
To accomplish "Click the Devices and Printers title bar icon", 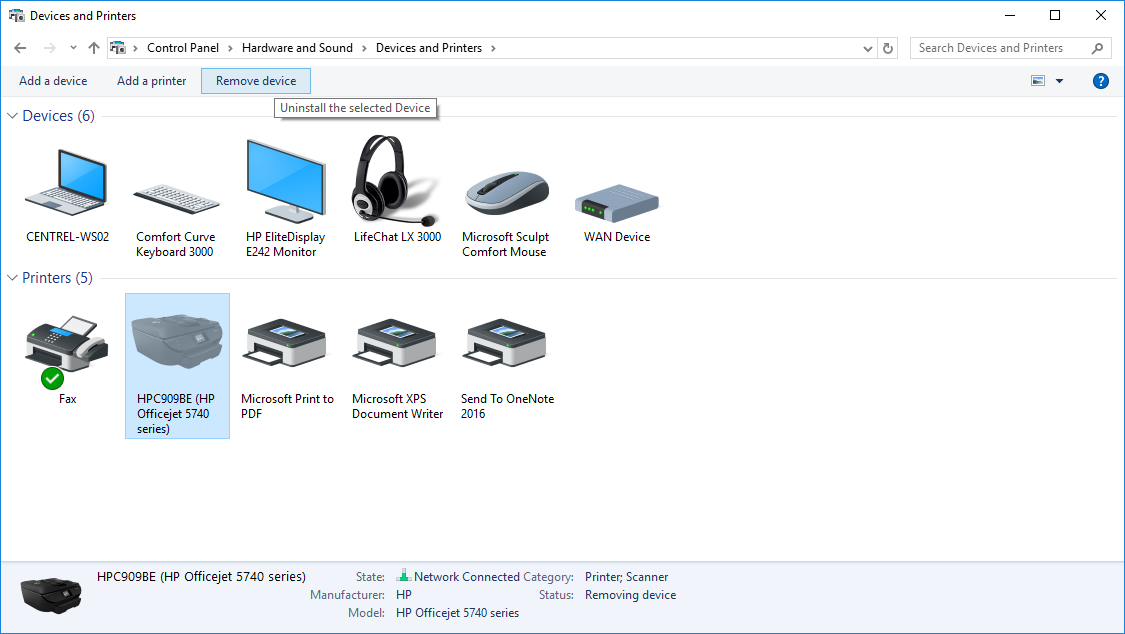I will tap(16, 15).
